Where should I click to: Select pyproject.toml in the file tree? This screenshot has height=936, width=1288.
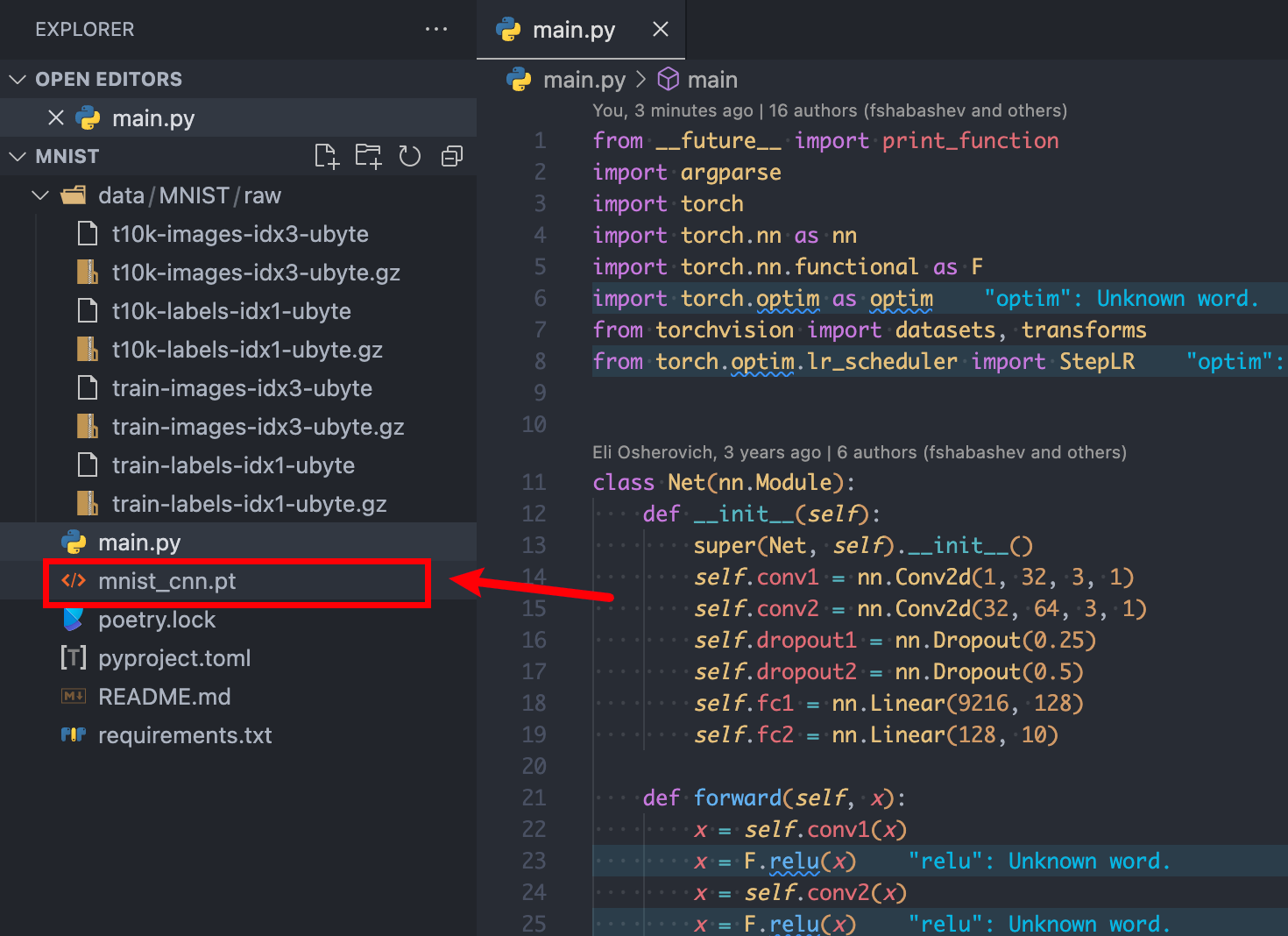pos(173,658)
